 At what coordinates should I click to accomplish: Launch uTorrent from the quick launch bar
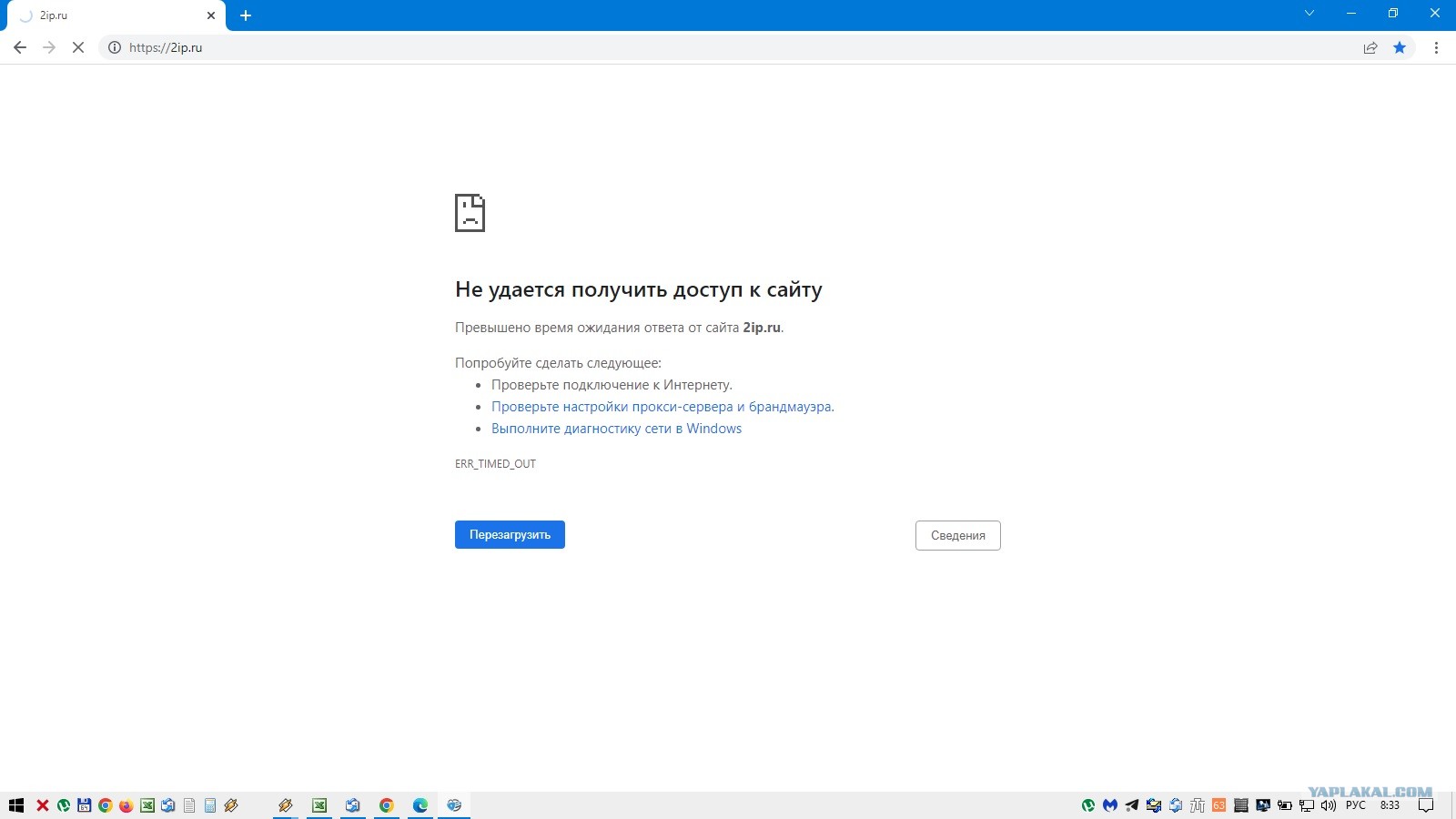click(x=63, y=805)
